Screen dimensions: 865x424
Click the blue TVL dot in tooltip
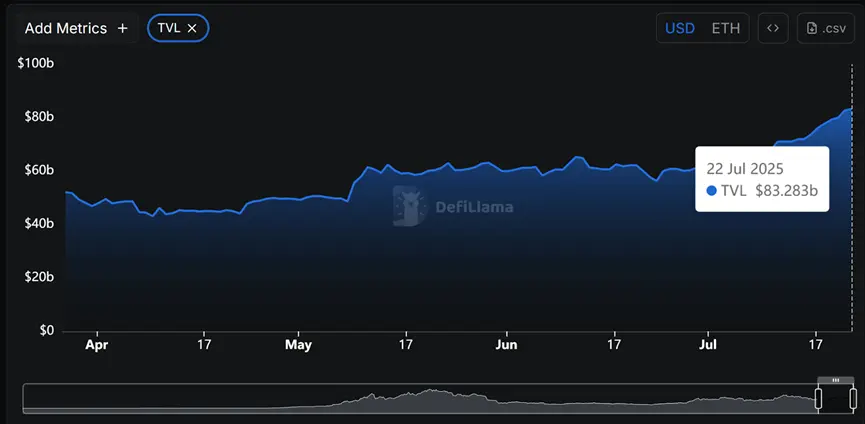711,191
